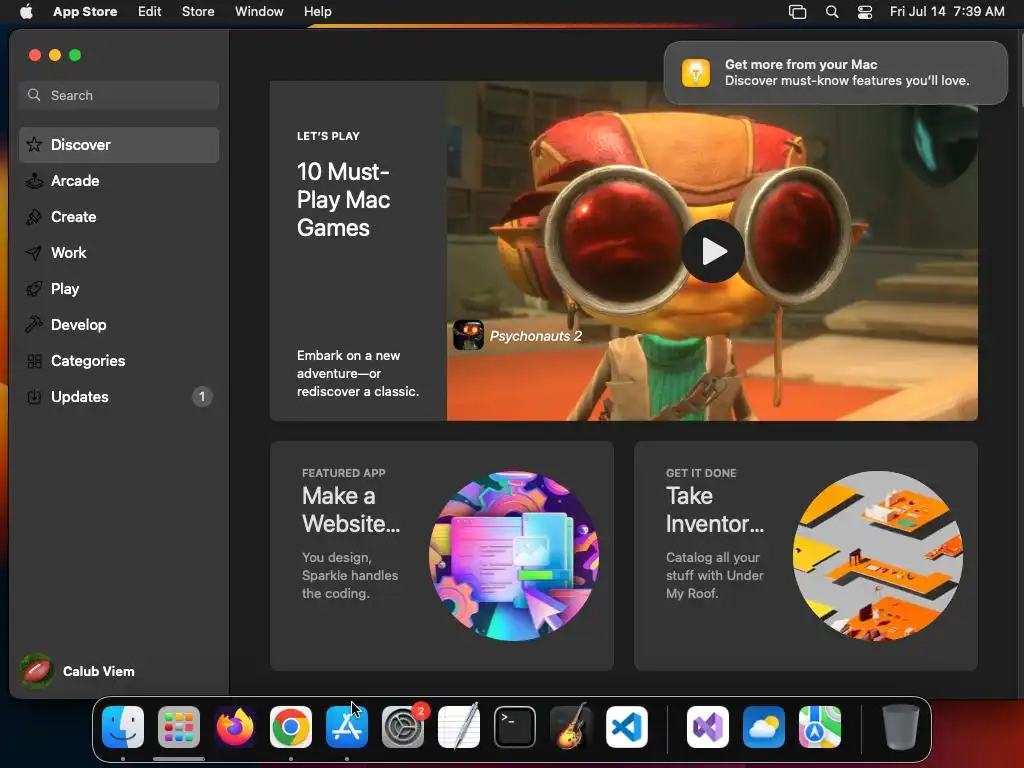The width and height of the screenshot is (1024, 768).
Task: Click the Calub Viem avatar picture
Action: pyautogui.click(x=37, y=671)
